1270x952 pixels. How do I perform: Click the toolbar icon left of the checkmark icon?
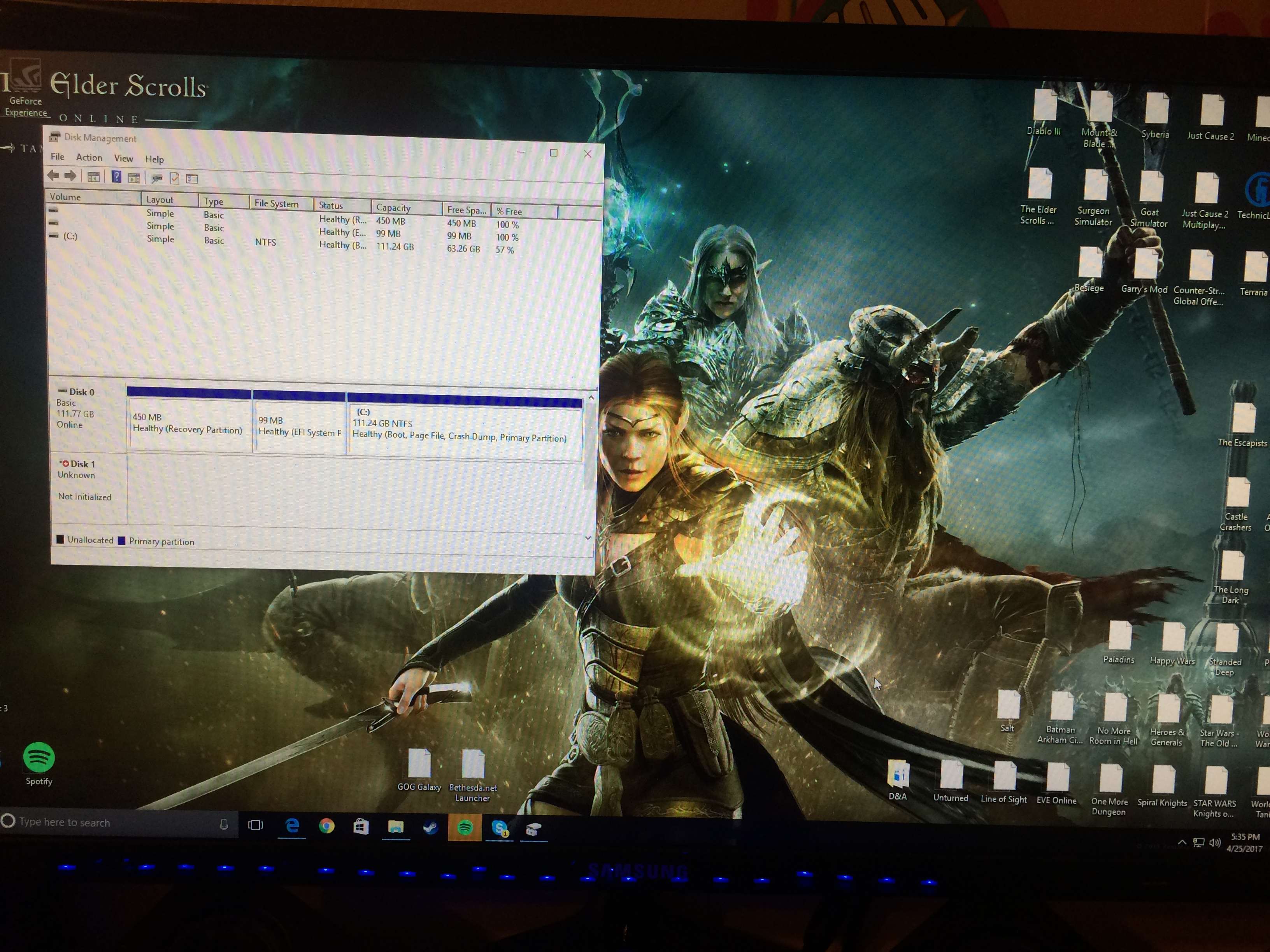pos(157,178)
